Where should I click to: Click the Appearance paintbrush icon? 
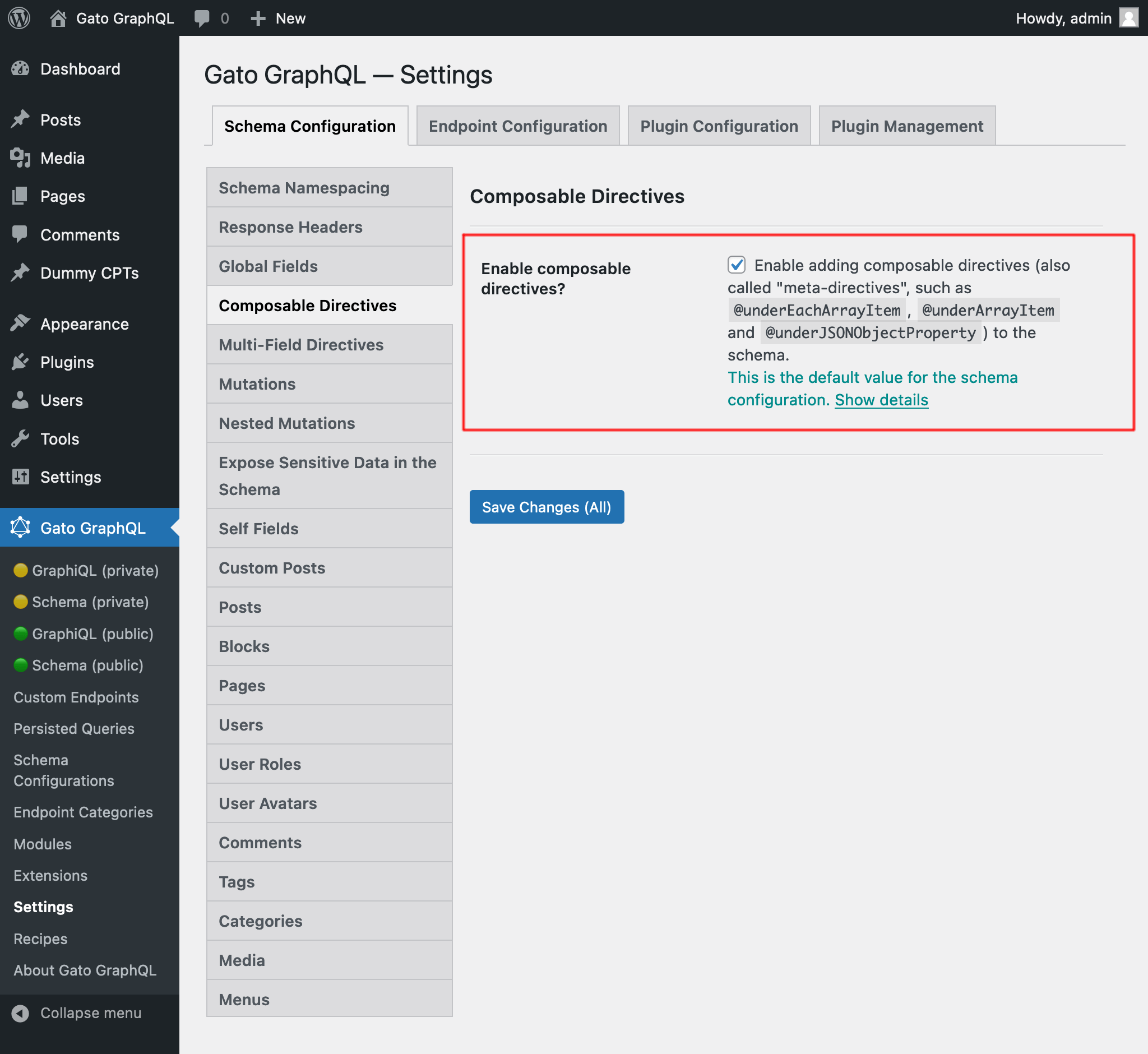[x=21, y=323]
